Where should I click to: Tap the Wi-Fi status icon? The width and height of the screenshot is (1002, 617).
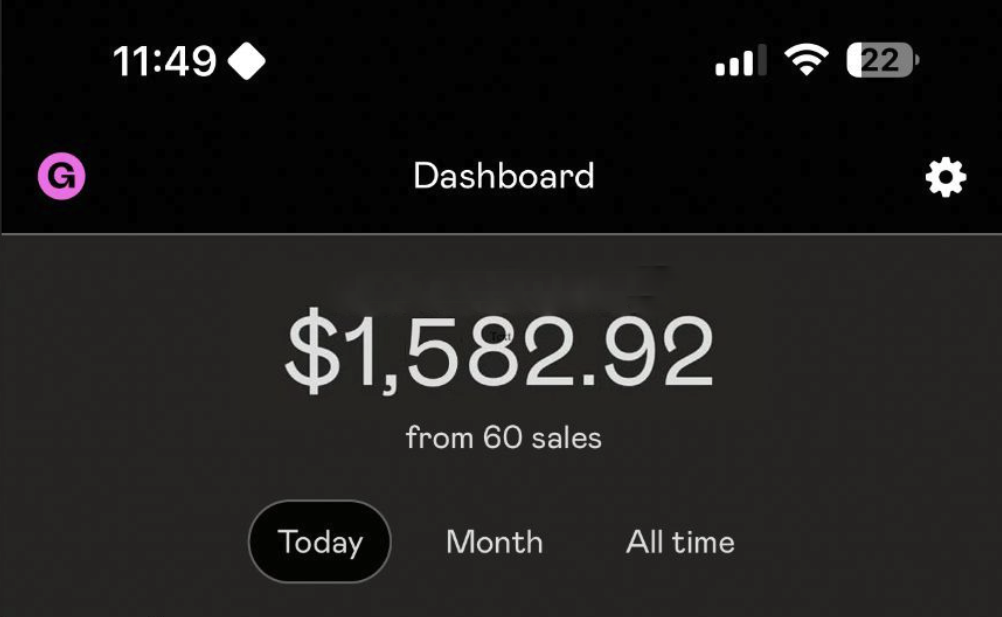pyautogui.click(x=805, y=62)
